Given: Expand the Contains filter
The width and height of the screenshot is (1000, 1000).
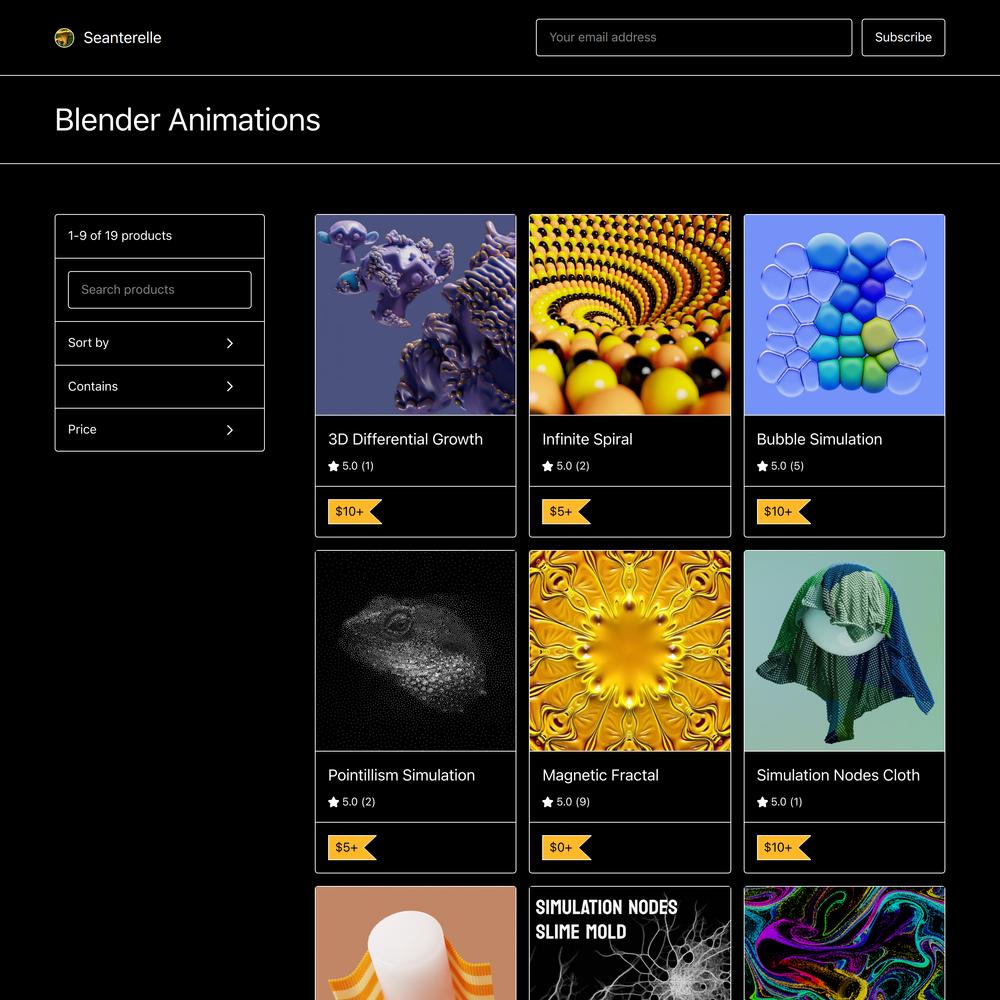Looking at the screenshot, I should pos(159,386).
